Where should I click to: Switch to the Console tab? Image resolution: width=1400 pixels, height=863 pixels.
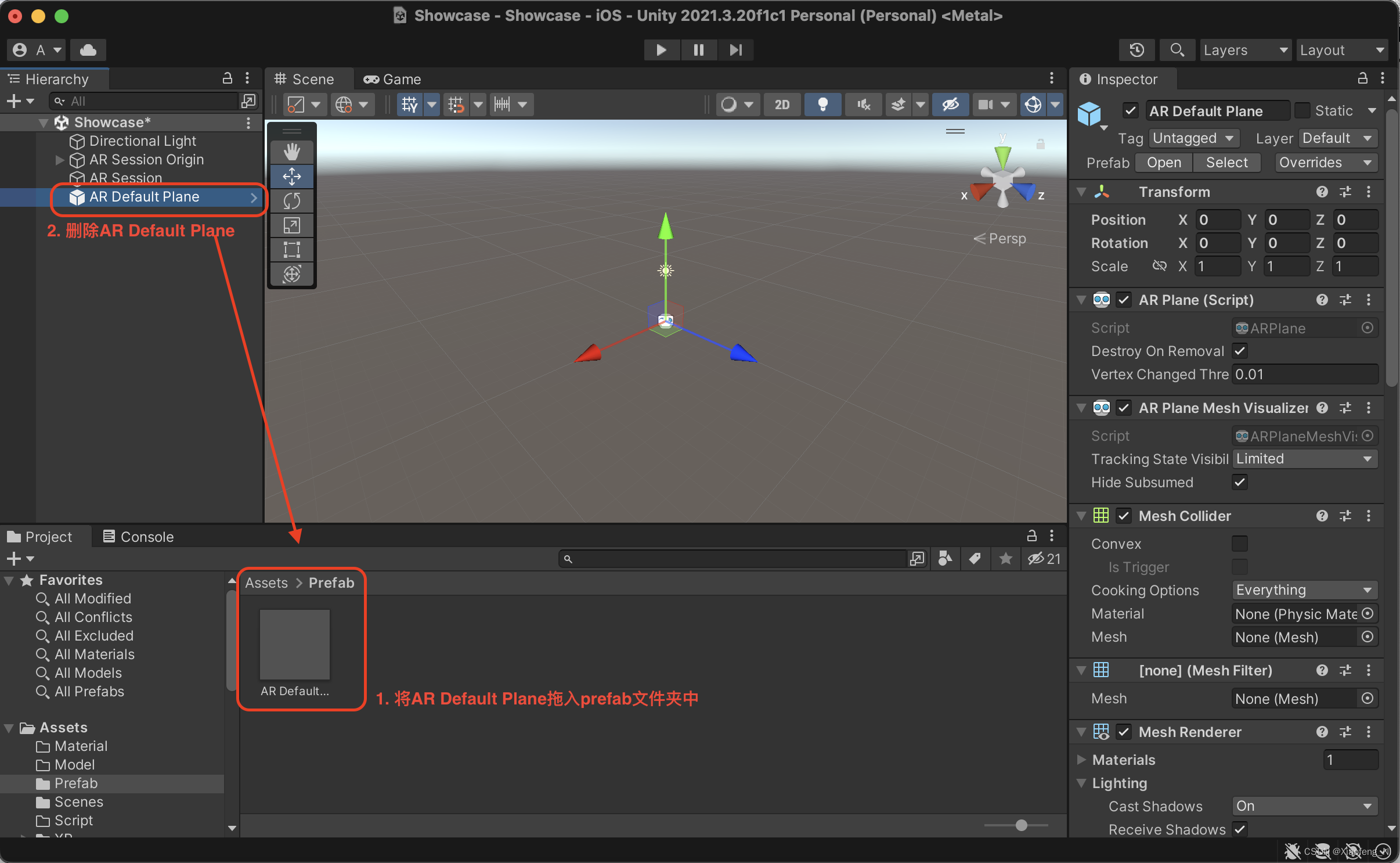(138, 537)
